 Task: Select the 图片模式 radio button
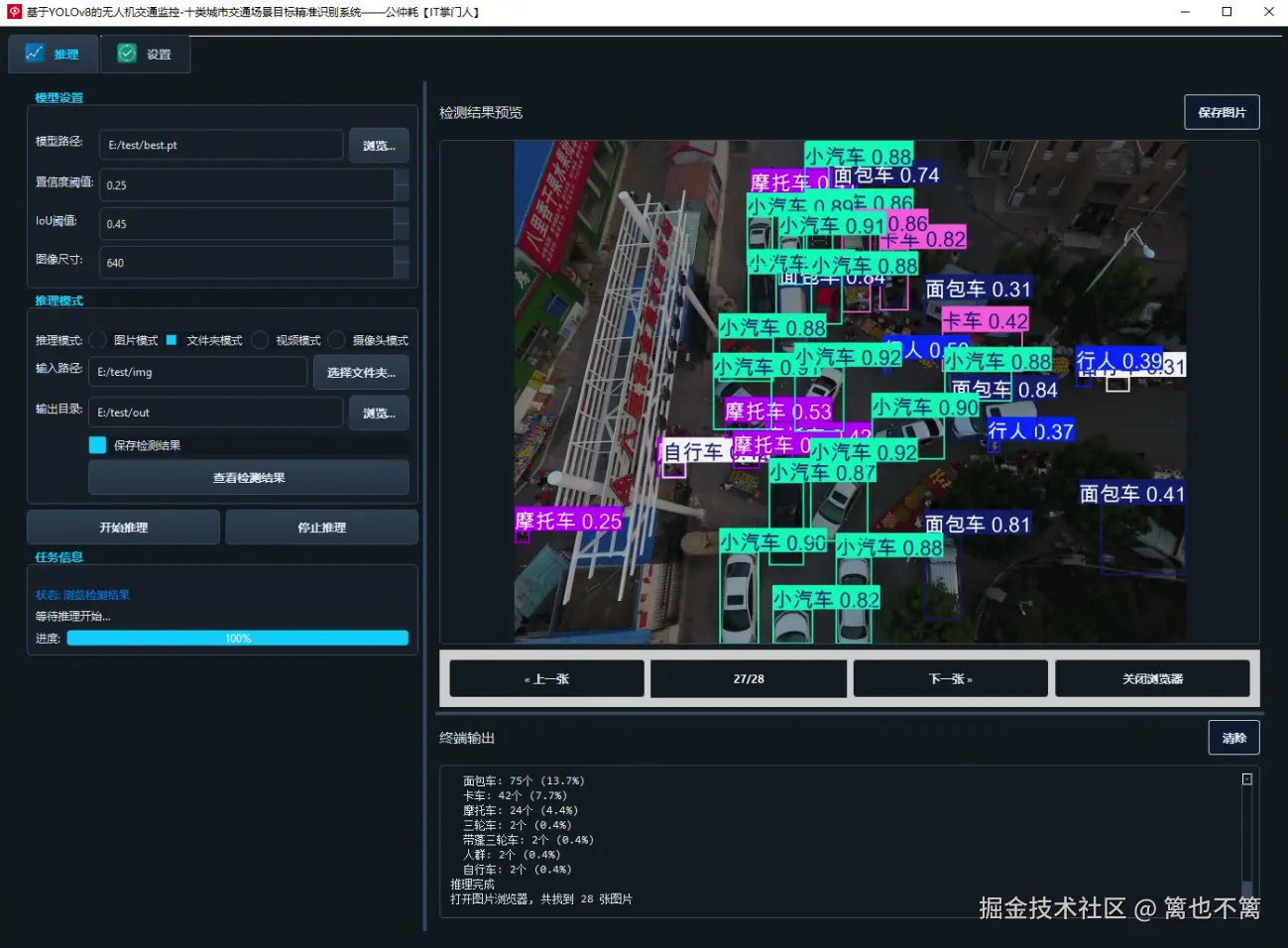click(x=97, y=340)
